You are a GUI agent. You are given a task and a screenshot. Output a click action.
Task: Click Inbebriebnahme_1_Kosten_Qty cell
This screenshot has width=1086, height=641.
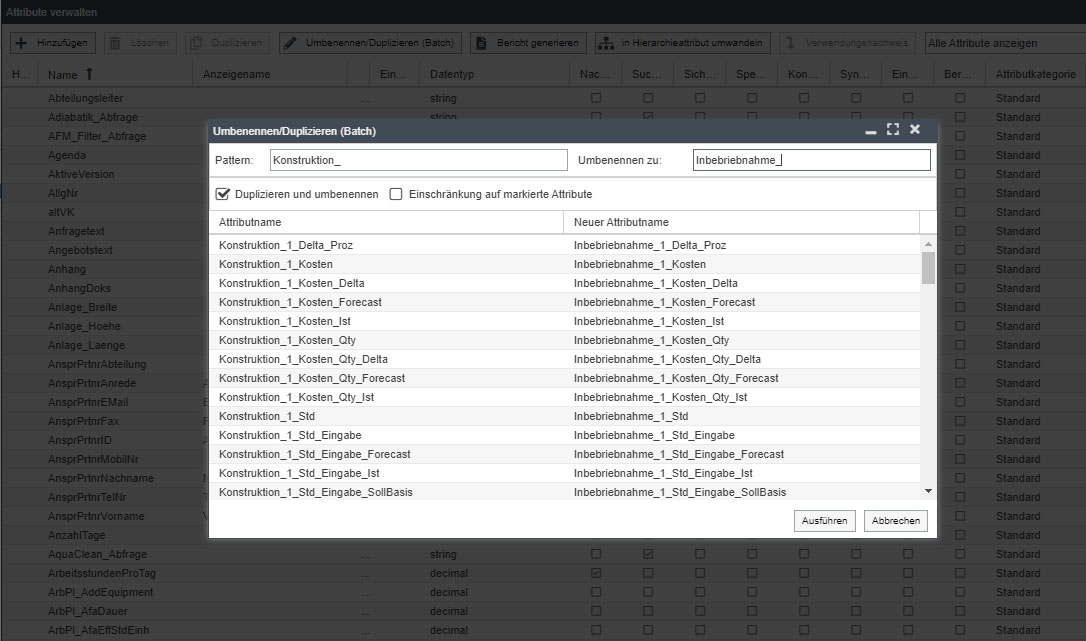point(742,340)
